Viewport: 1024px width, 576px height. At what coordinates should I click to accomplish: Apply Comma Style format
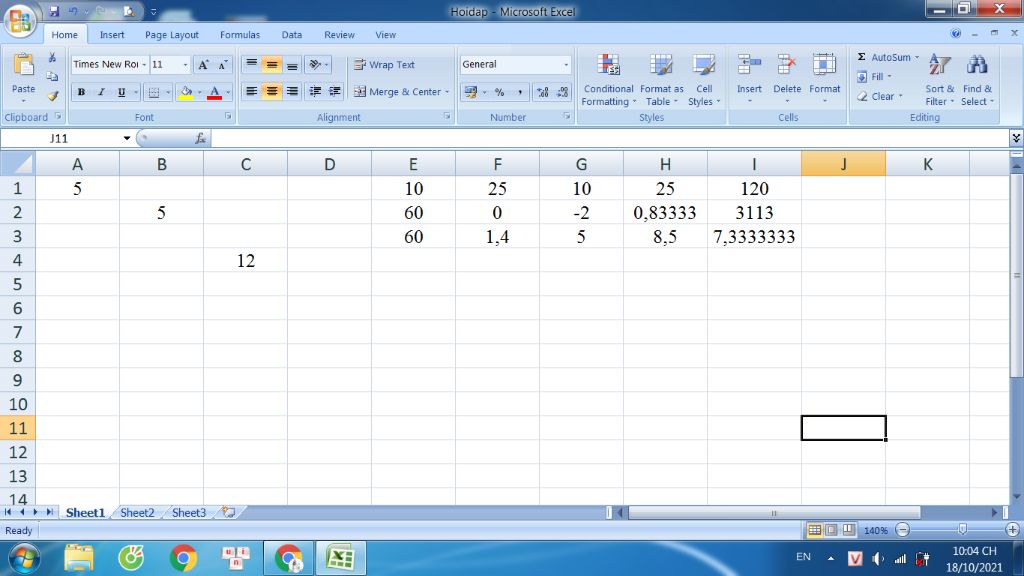[x=520, y=92]
